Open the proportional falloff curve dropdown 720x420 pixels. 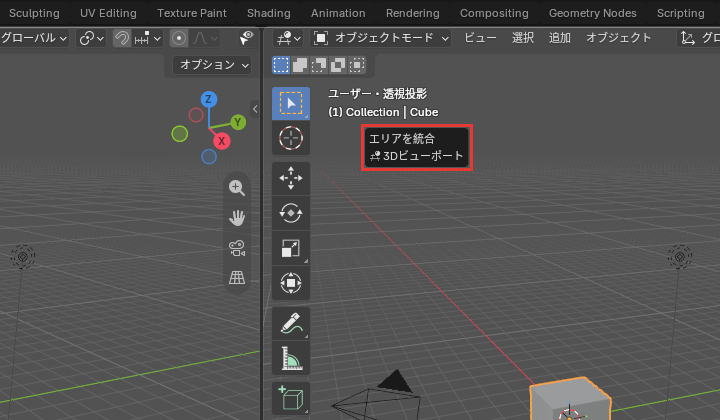(x=204, y=39)
